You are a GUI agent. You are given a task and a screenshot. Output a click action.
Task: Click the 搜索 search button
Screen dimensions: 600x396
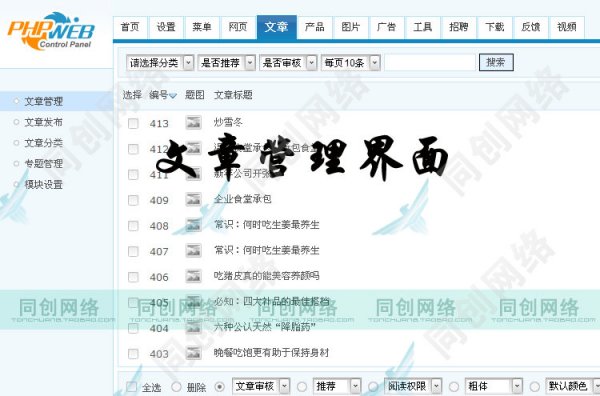496,62
